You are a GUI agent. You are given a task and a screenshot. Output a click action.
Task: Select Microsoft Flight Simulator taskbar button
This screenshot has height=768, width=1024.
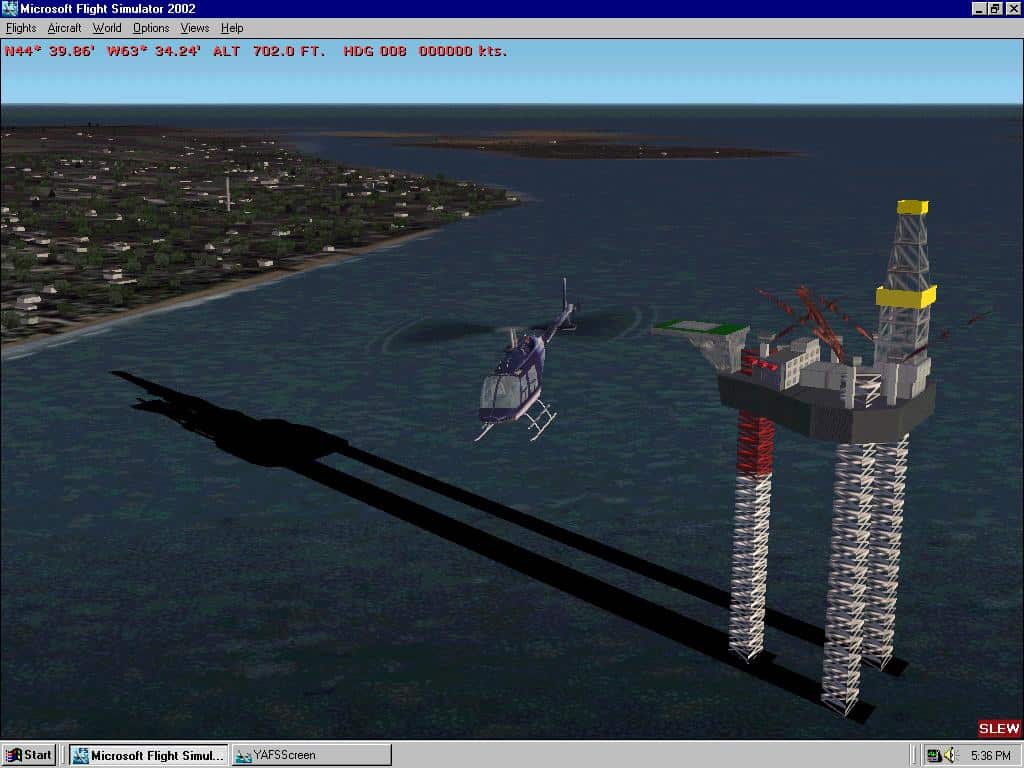coord(149,755)
